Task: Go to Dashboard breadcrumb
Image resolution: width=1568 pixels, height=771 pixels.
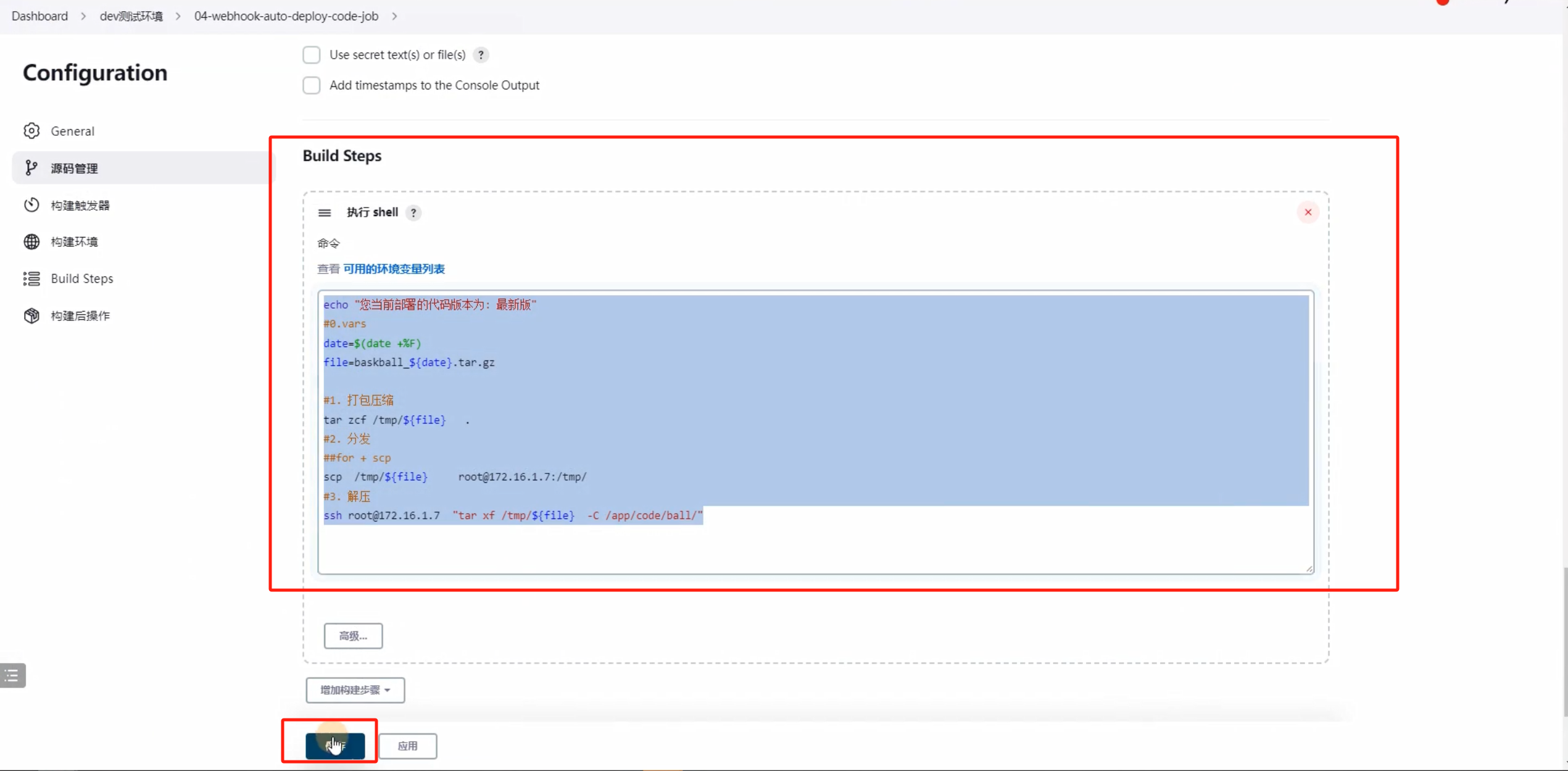Action: [x=39, y=16]
